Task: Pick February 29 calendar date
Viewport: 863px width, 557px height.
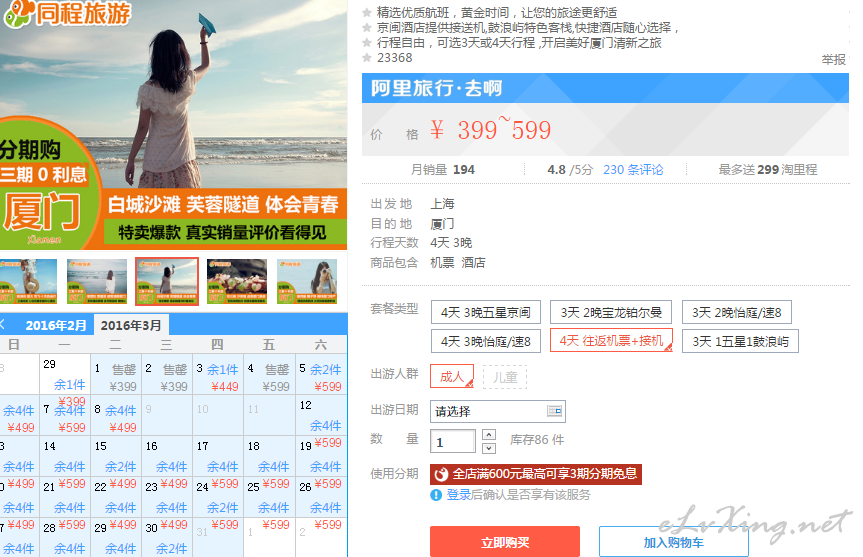Action: coord(64,376)
